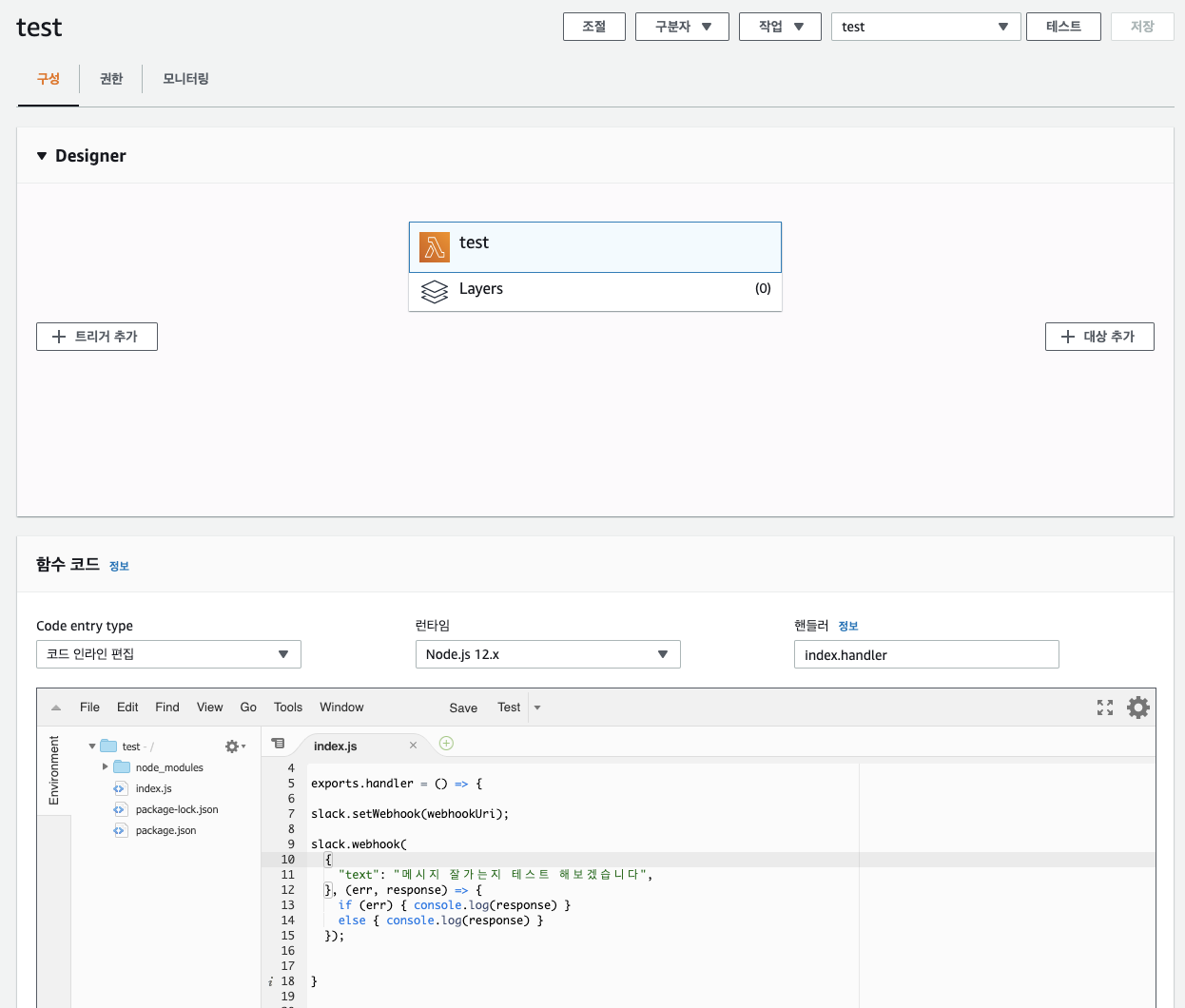Screen dimensions: 1185x1008
Task: Collapse the test root folder
Action: coord(92,746)
